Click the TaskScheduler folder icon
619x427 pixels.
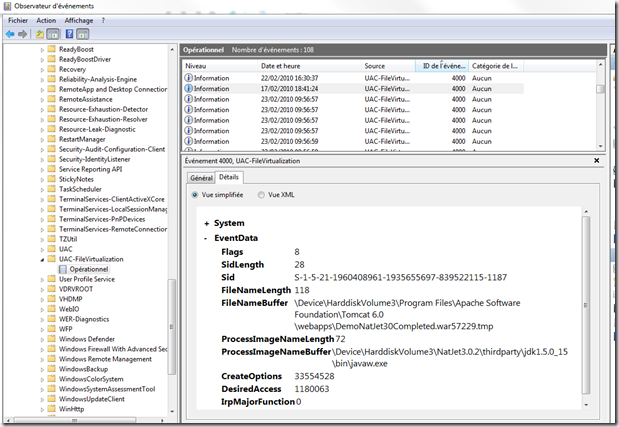coord(51,189)
